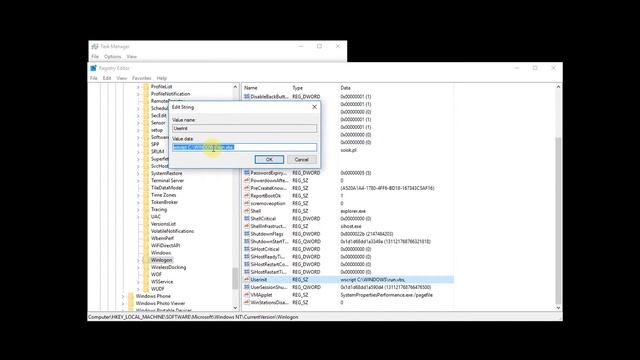Viewport: 640px width, 360px height.
Task: Click the Shell string value icon
Action: [x=247, y=211]
